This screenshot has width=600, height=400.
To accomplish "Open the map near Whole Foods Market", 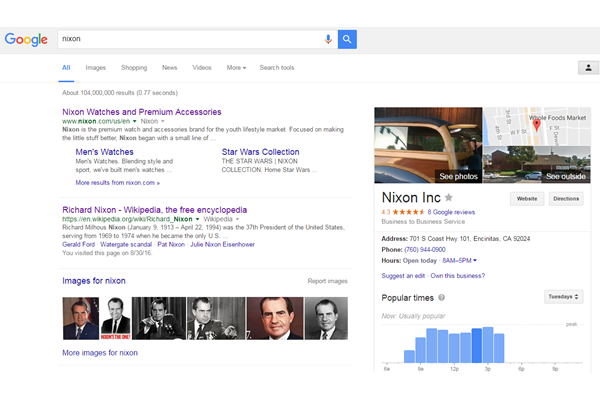I will click(x=537, y=126).
